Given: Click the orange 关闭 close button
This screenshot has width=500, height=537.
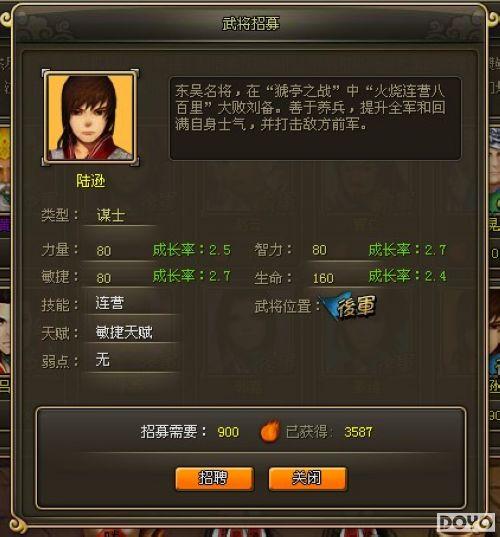Looking at the screenshot, I should pos(308,478).
